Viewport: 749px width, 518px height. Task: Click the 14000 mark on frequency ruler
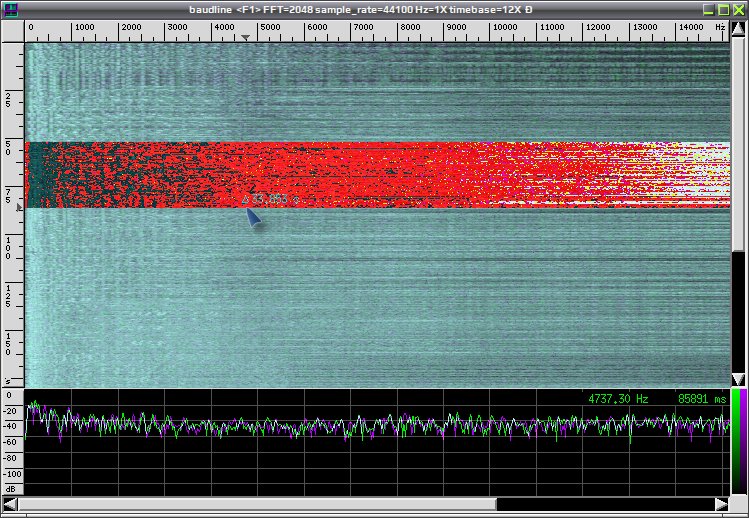(691, 27)
